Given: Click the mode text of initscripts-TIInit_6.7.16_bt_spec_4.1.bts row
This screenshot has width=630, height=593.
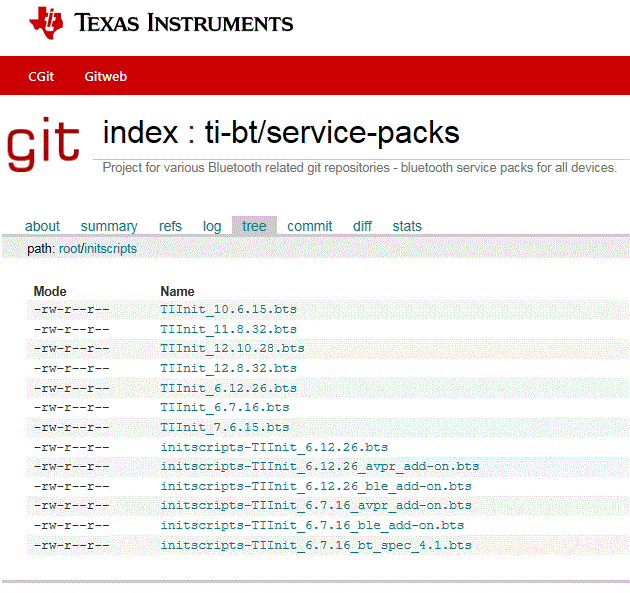Looking at the screenshot, I should tap(72, 546).
